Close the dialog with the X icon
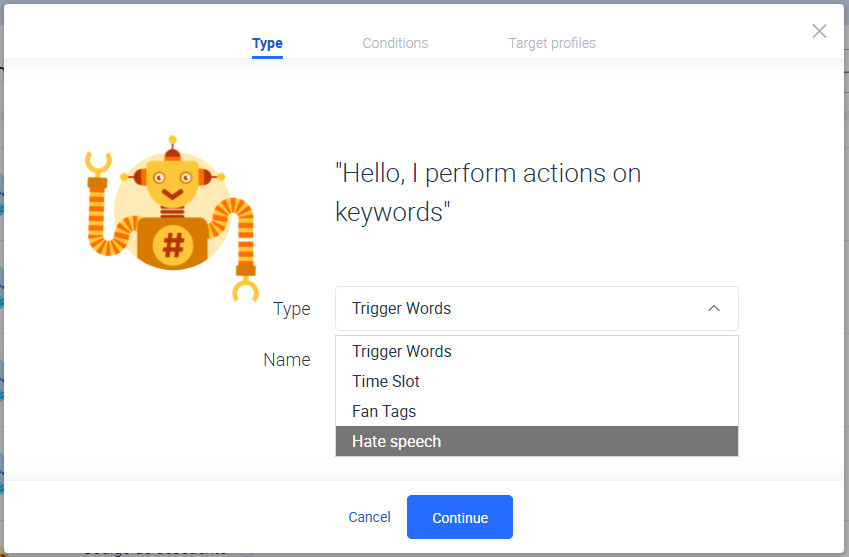 pos(819,31)
